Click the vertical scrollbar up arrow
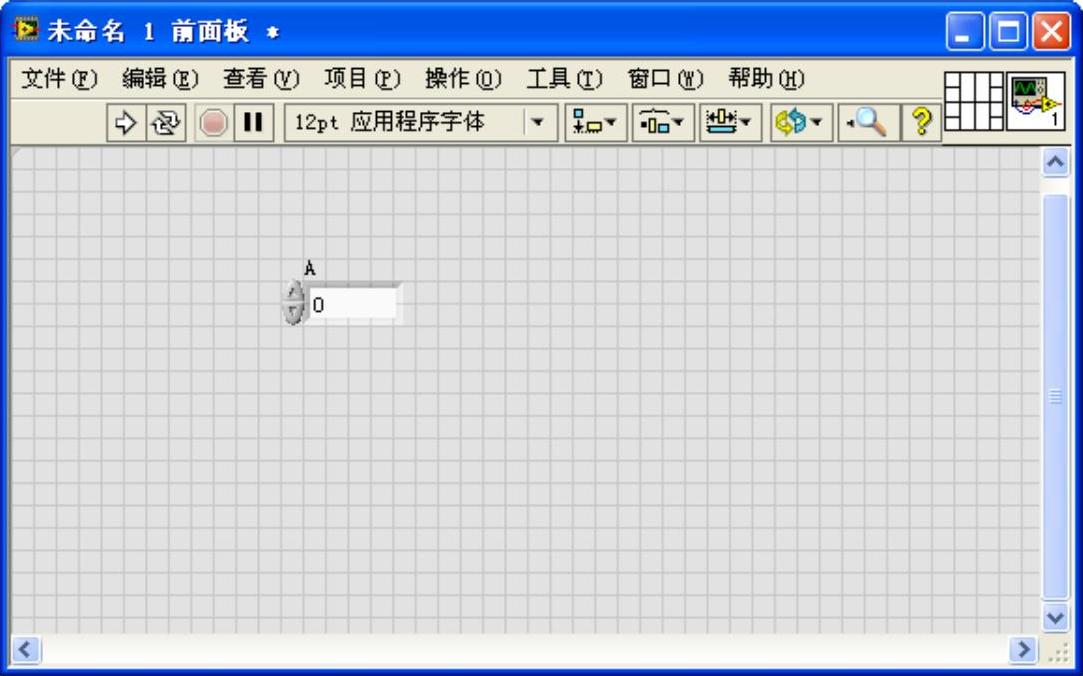This screenshot has width=1083, height=676. (x=1055, y=162)
